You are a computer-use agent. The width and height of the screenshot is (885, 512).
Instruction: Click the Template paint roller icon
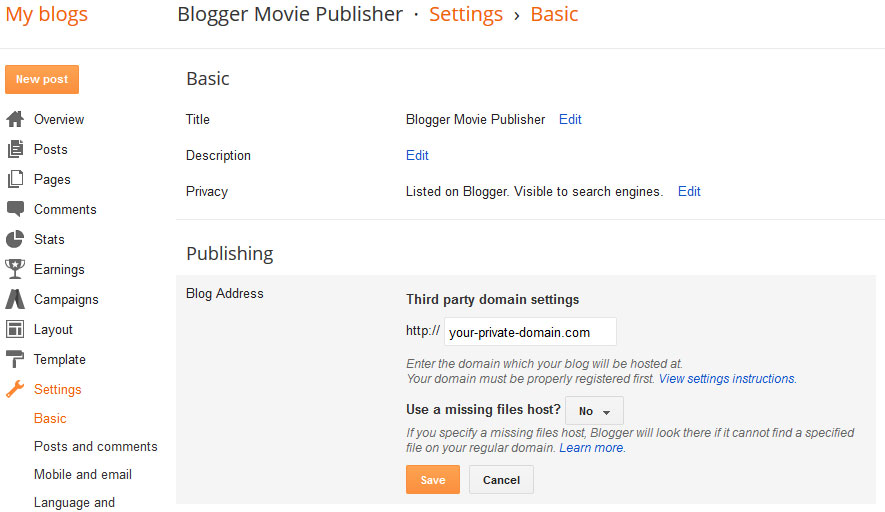[x=15, y=359]
